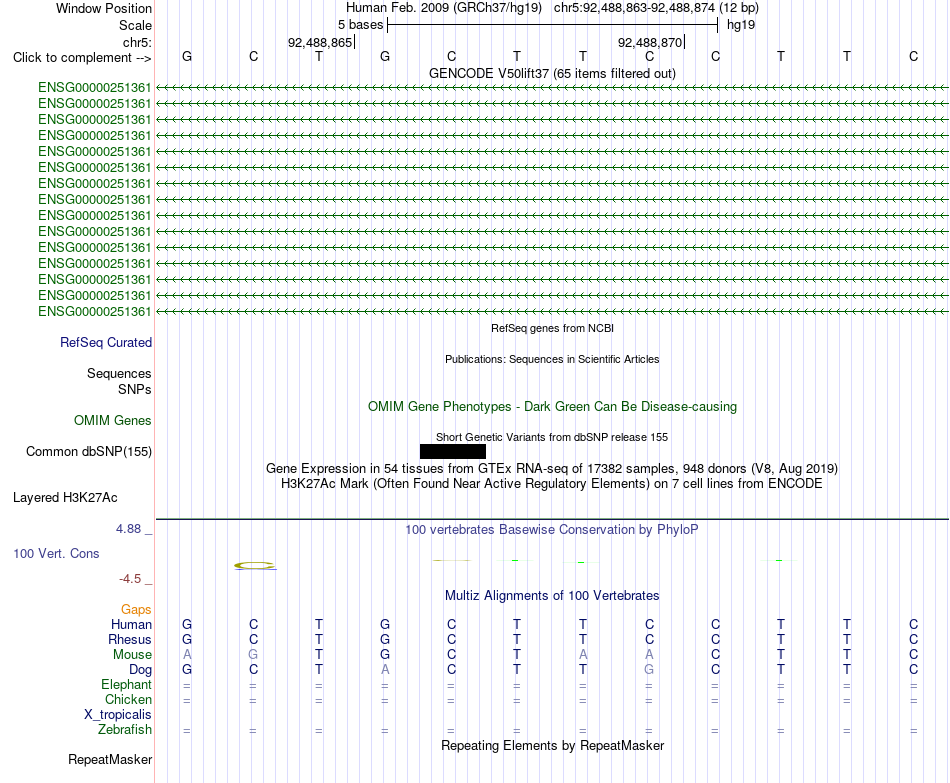The height and width of the screenshot is (783, 950).
Task: Open the 100 Vert. Cons track label
Action: pyautogui.click(x=56, y=553)
